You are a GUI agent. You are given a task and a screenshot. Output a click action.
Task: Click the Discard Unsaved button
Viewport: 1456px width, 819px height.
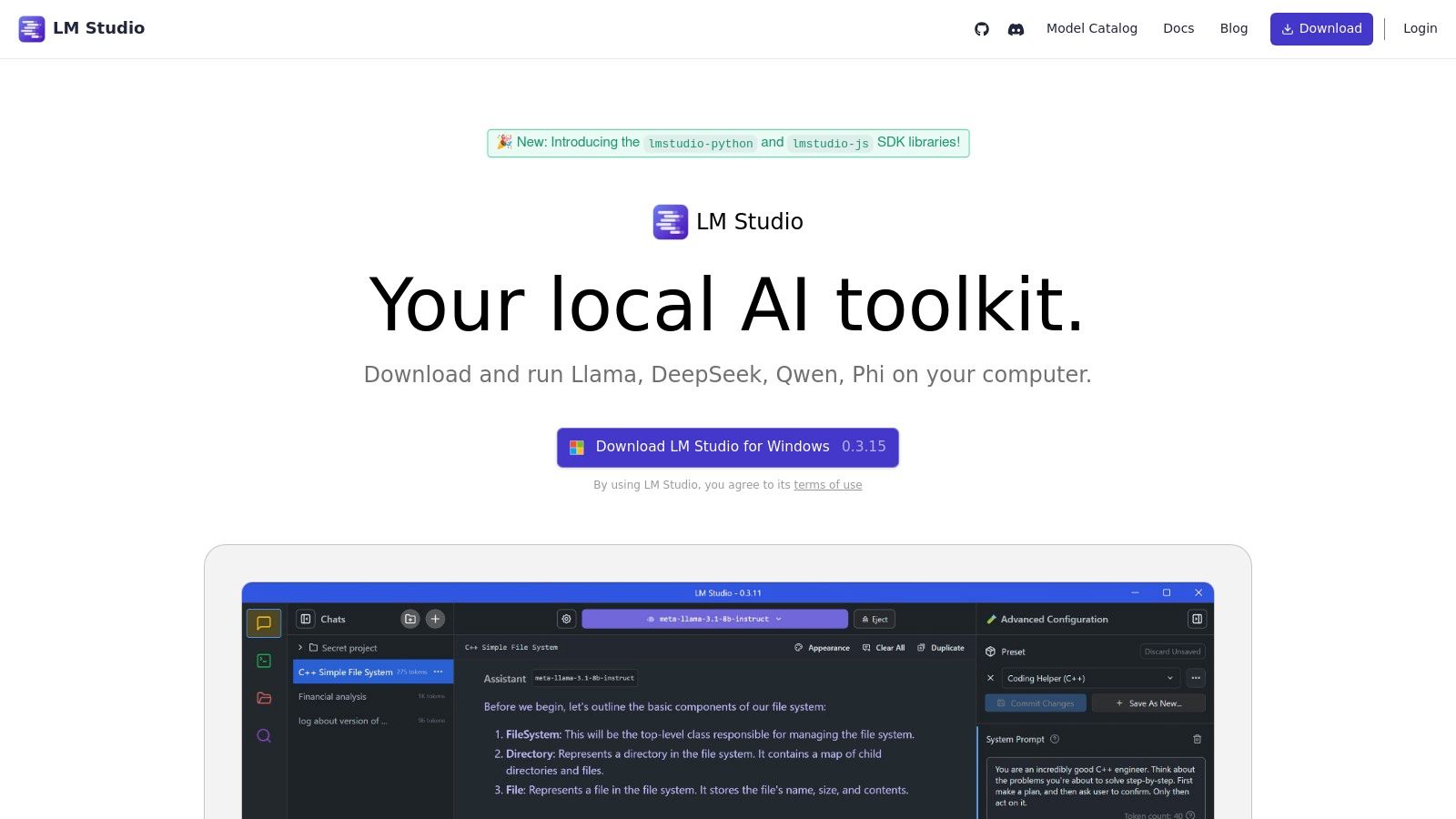click(x=1172, y=652)
